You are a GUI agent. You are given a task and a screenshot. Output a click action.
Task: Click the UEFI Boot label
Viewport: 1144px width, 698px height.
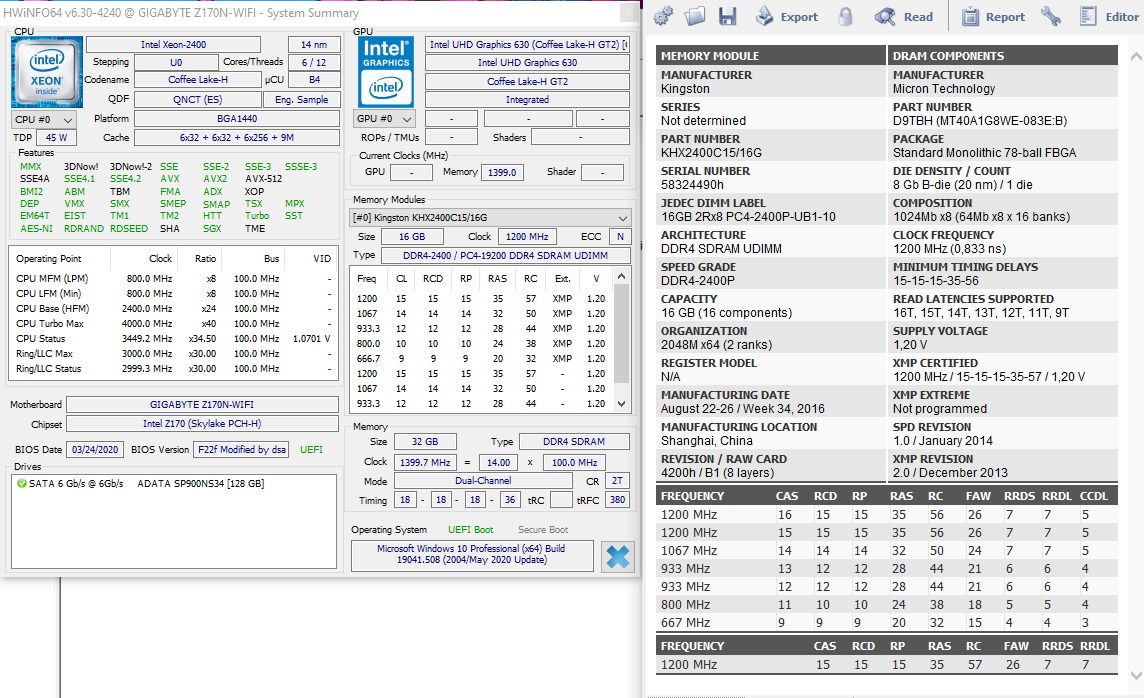click(471, 530)
